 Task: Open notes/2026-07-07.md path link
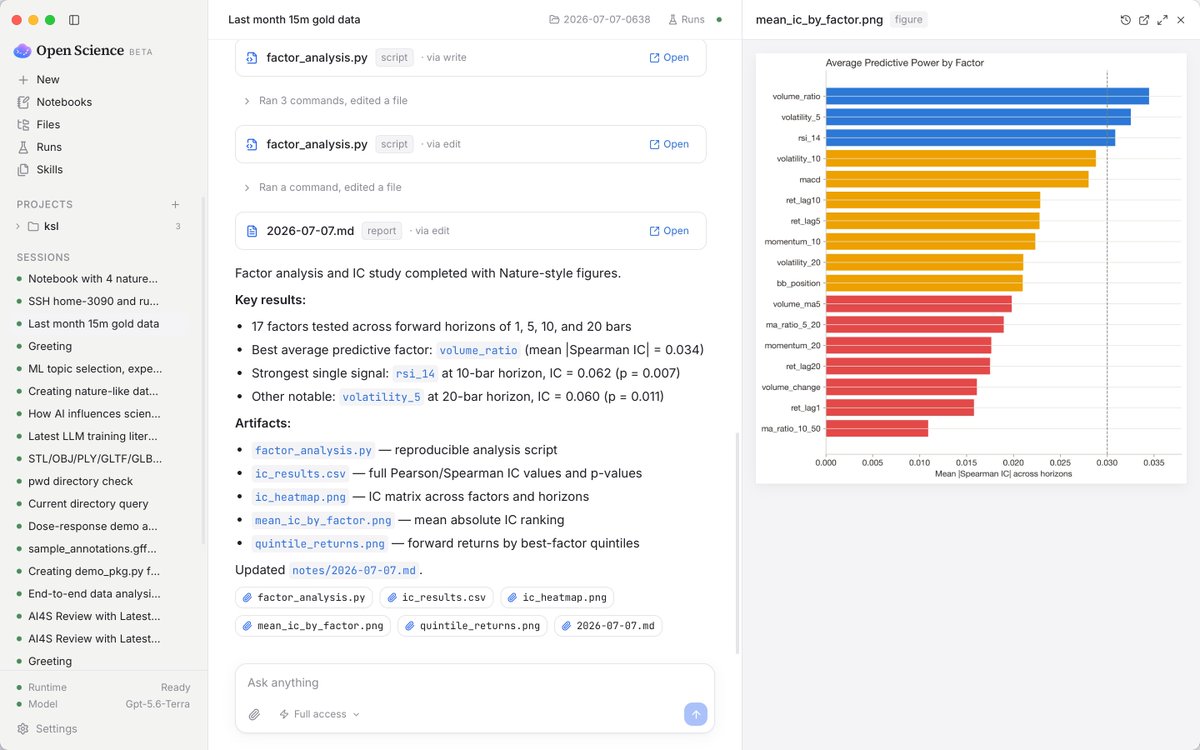[x=354, y=570]
